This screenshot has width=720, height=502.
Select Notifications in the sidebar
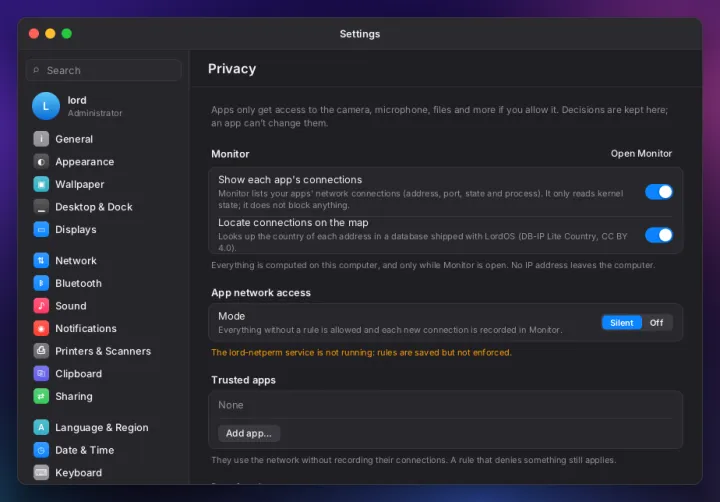point(86,328)
